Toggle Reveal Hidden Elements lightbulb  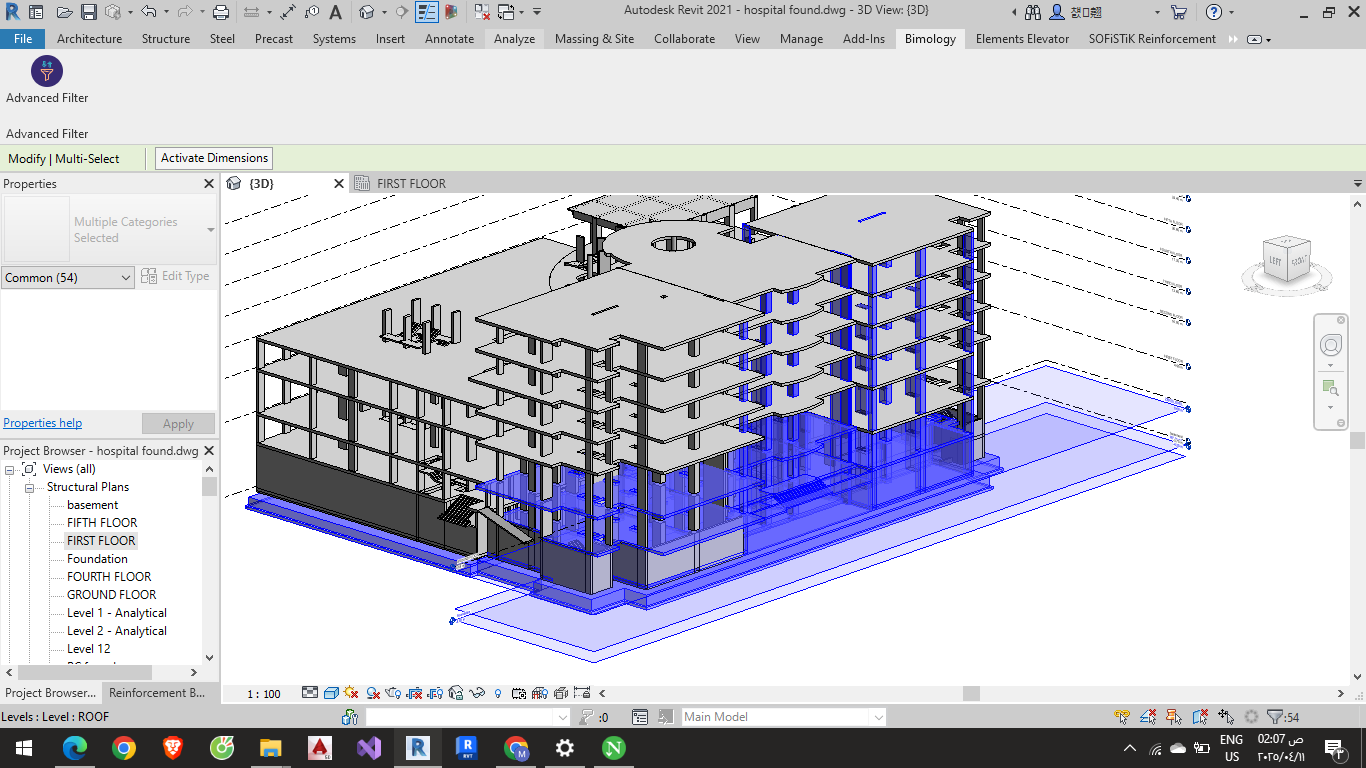tap(498, 692)
